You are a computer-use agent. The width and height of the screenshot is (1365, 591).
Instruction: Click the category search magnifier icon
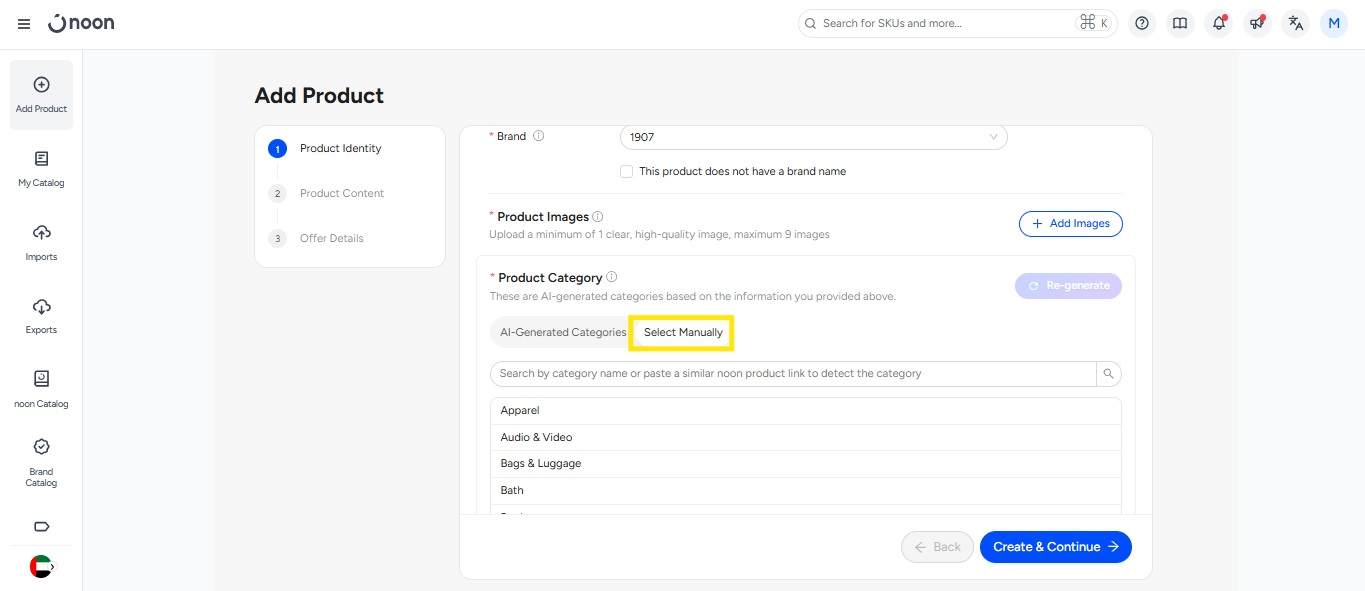(1108, 374)
